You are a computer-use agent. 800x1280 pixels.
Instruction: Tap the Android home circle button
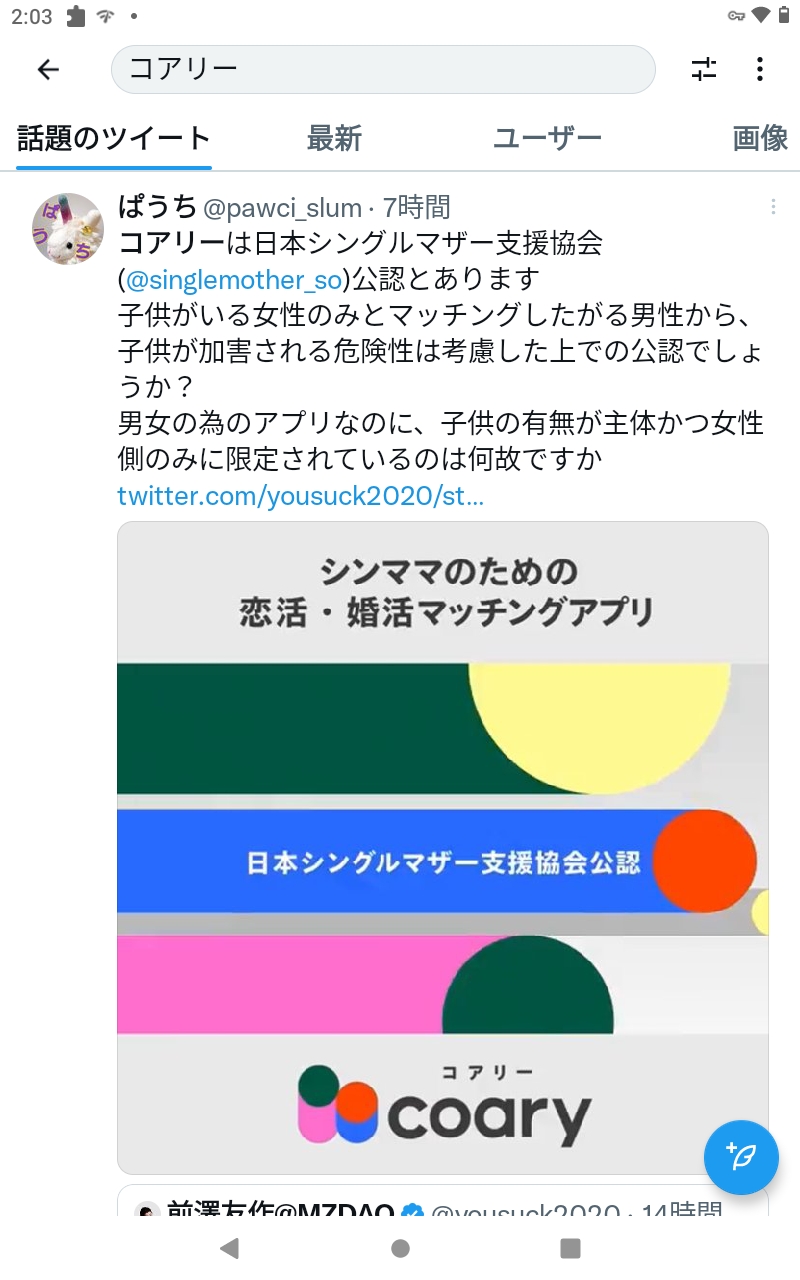point(400,1247)
